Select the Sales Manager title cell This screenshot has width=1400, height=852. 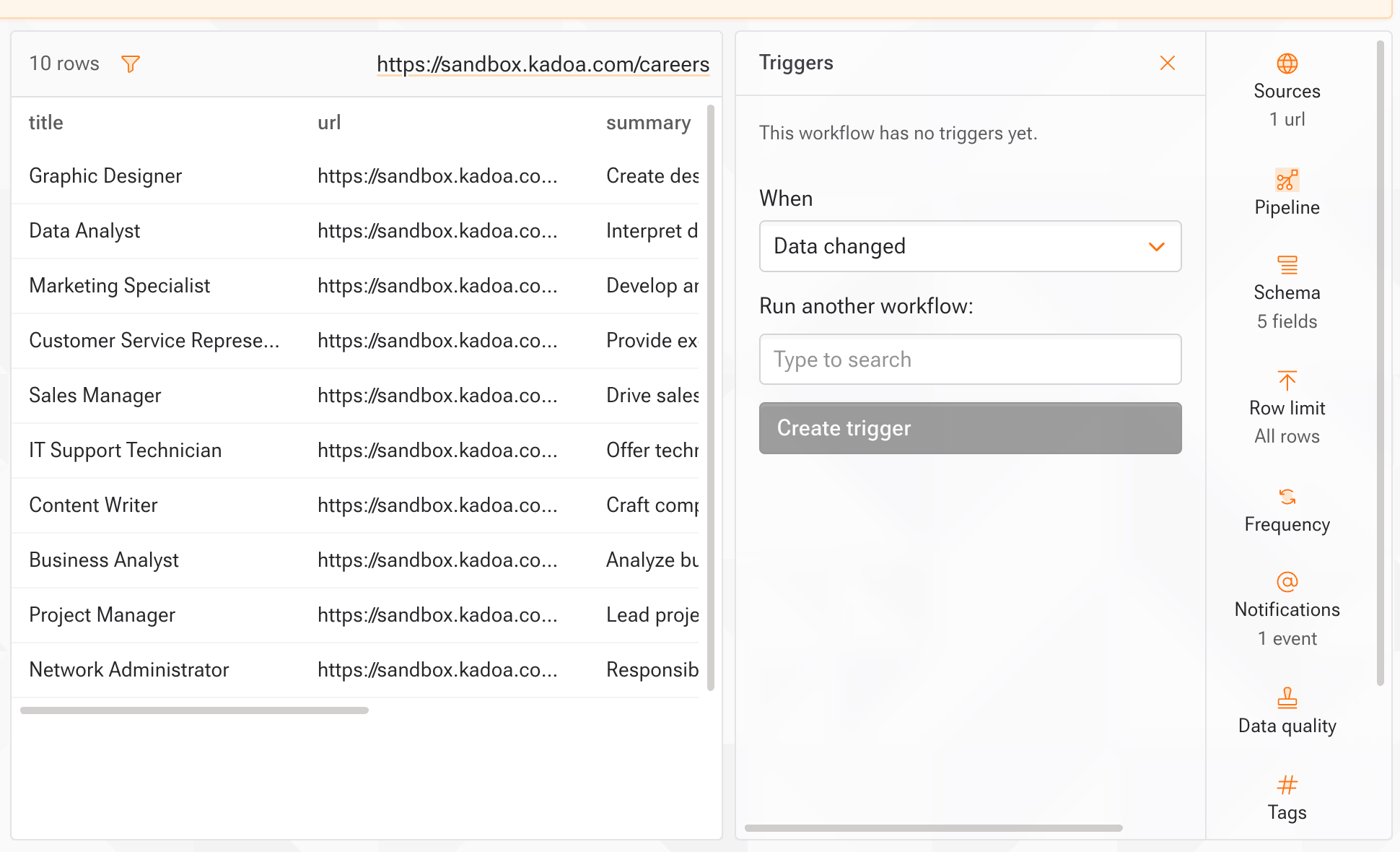click(95, 396)
